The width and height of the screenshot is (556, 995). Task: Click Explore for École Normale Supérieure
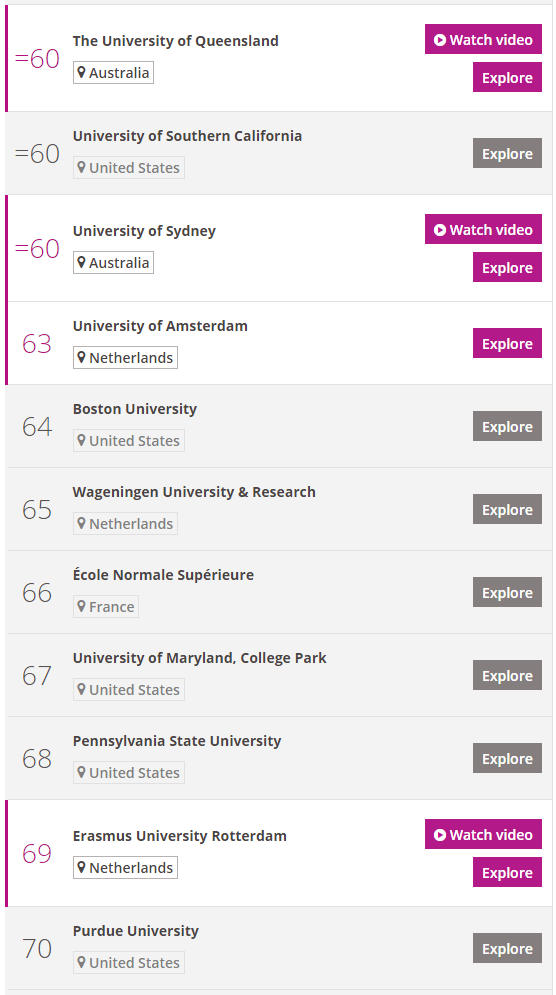(507, 593)
